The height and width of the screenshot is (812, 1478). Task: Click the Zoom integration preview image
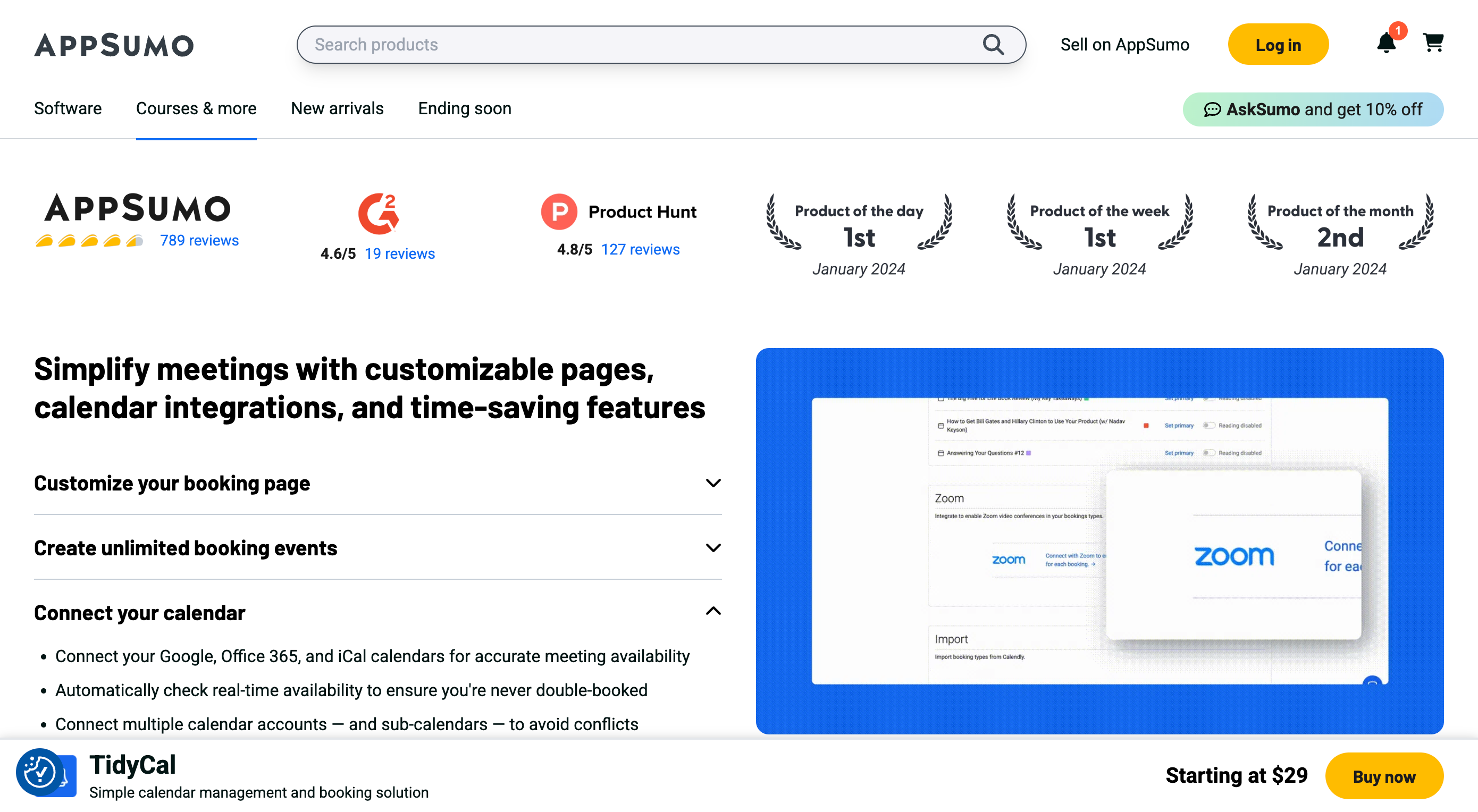[x=1099, y=541]
